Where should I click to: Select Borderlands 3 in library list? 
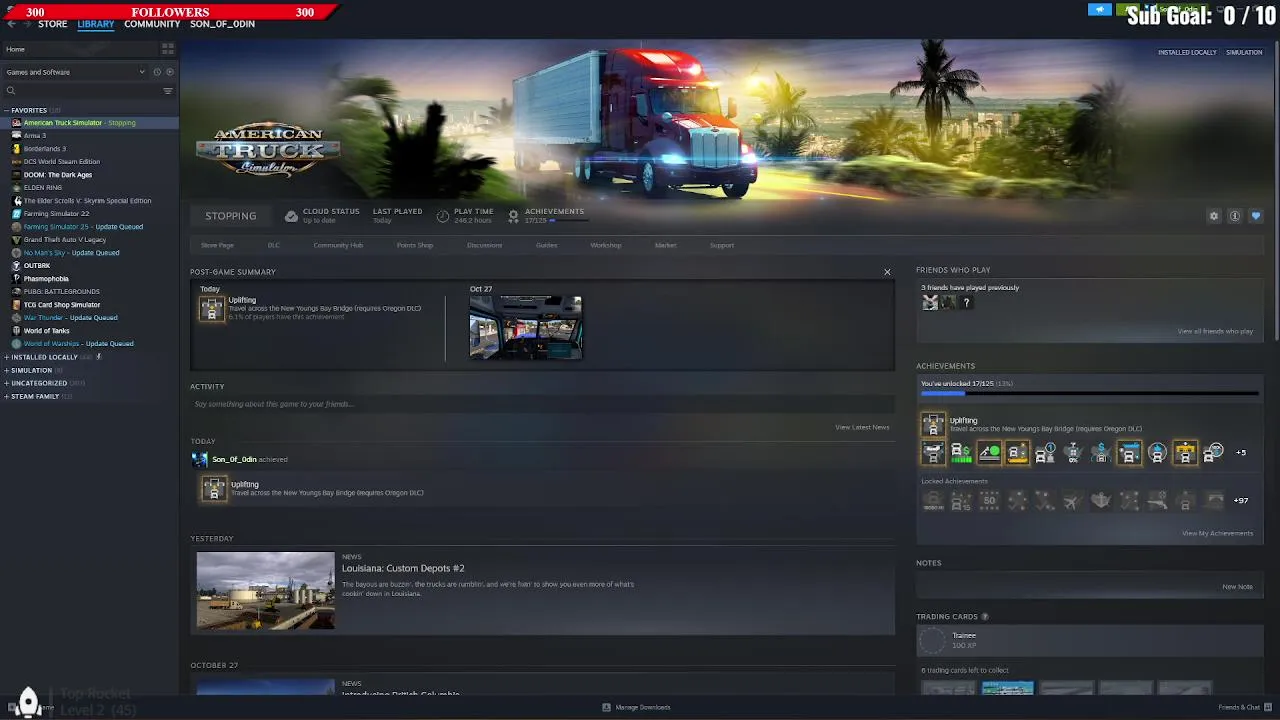coord(44,149)
